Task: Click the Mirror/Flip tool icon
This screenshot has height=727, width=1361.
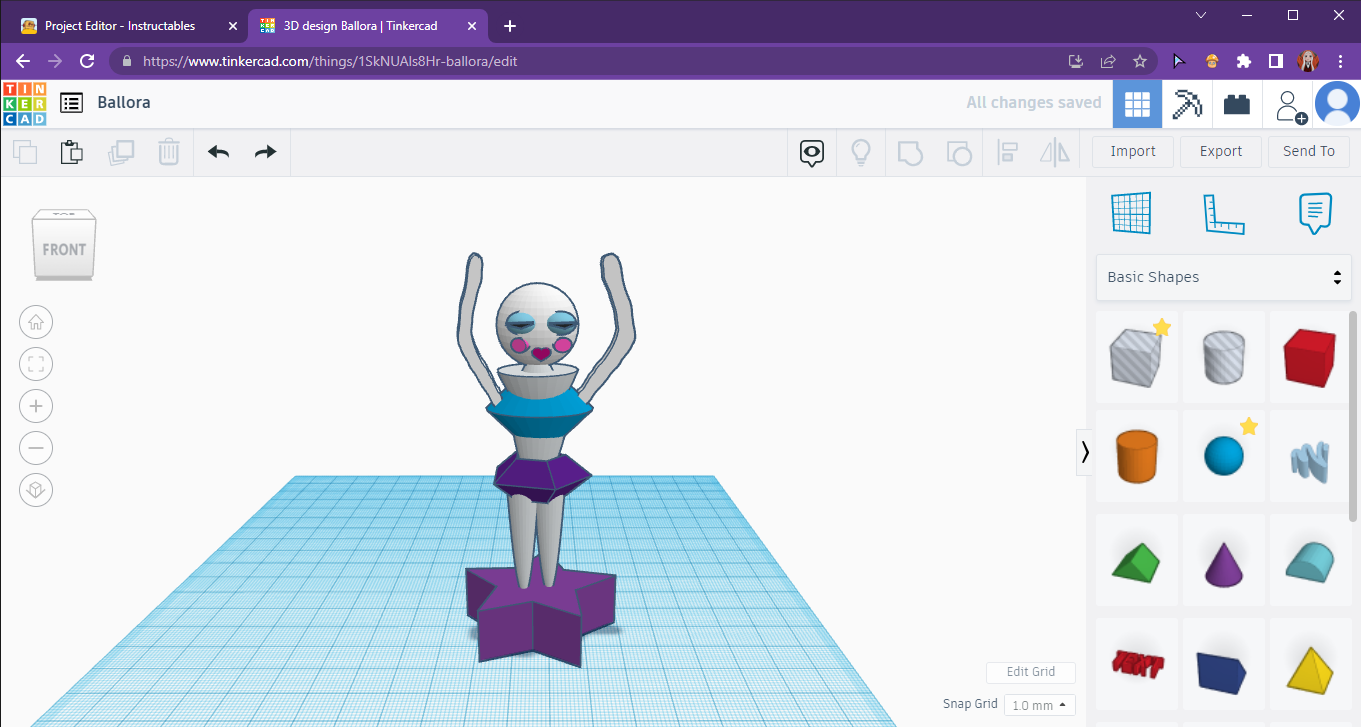Action: pos(1055,152)
